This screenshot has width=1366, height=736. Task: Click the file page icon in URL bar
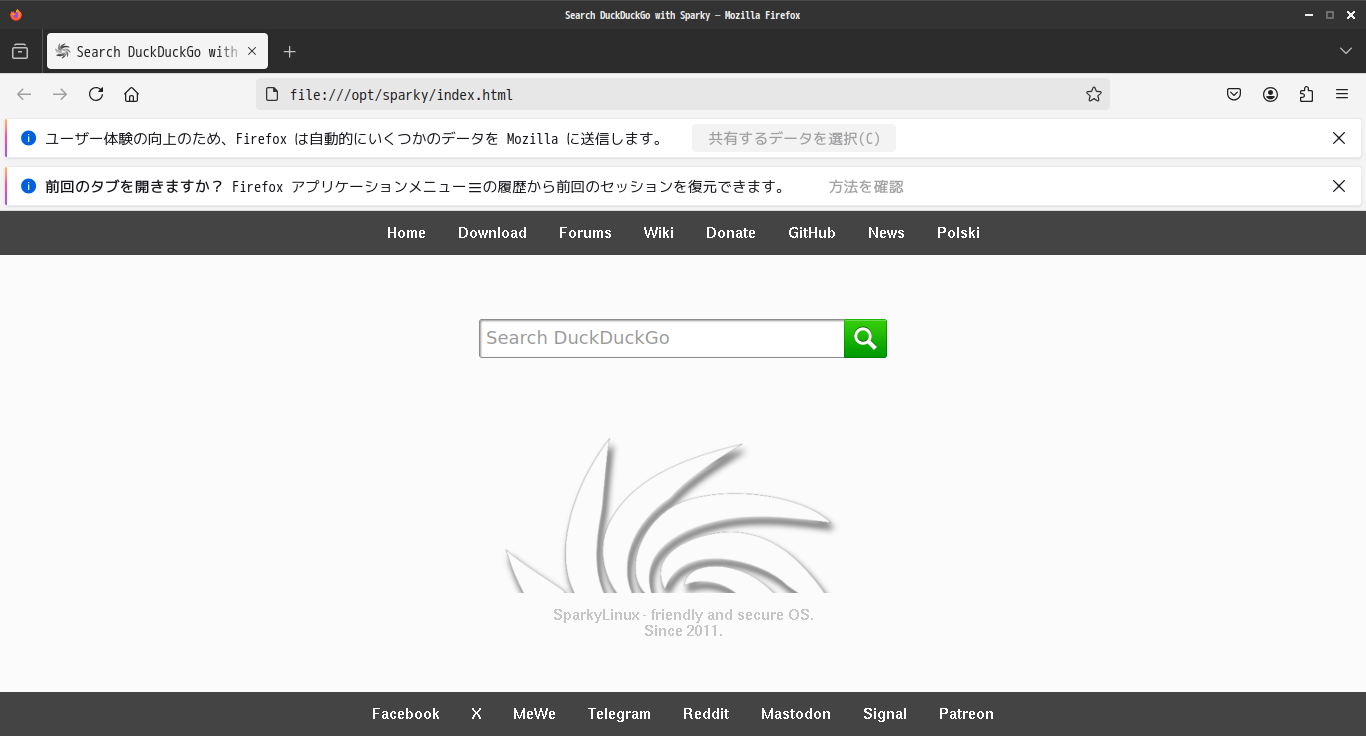[271, 94]
